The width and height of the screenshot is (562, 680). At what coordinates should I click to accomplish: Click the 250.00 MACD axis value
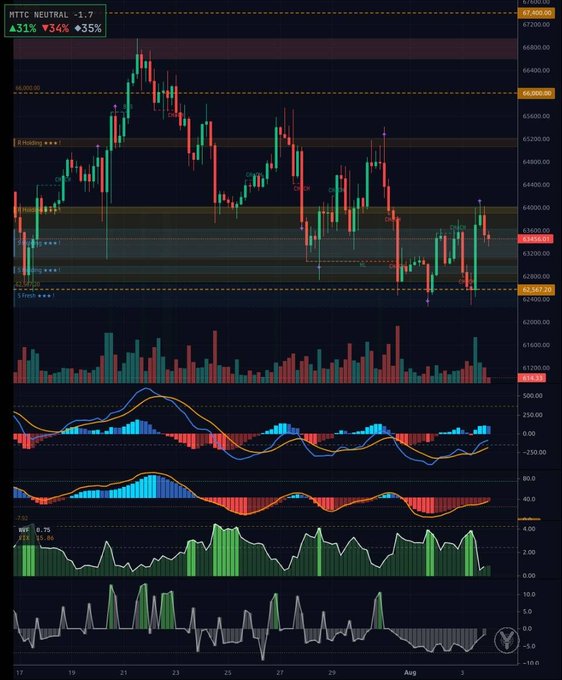(x=533, y=415)
